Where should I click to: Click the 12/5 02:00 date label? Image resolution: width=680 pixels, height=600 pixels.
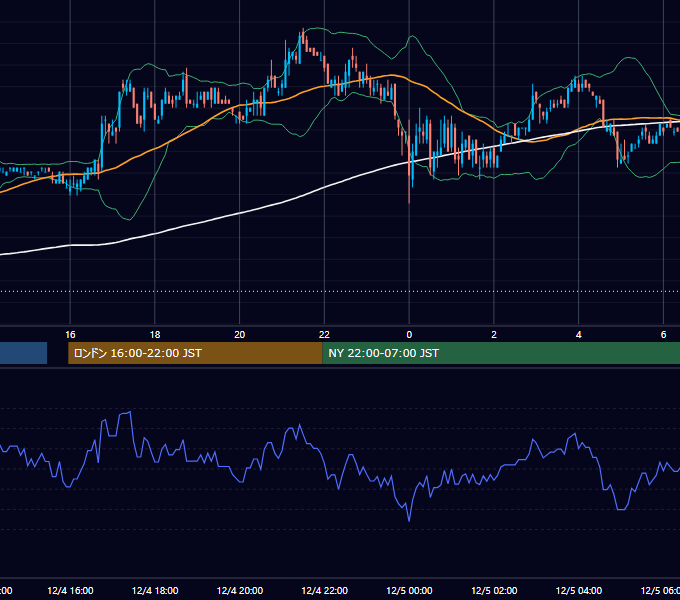[494, 590]
